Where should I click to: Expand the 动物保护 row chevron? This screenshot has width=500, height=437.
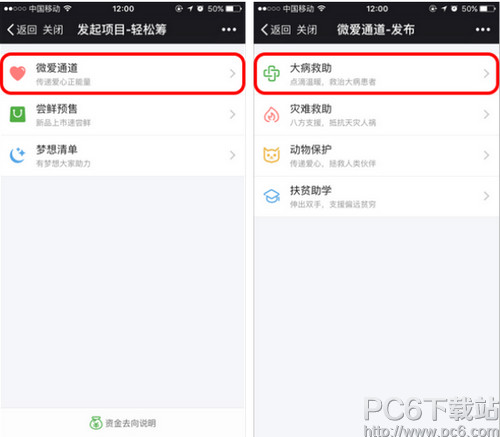pyautogui.click(x=487, y=155)
